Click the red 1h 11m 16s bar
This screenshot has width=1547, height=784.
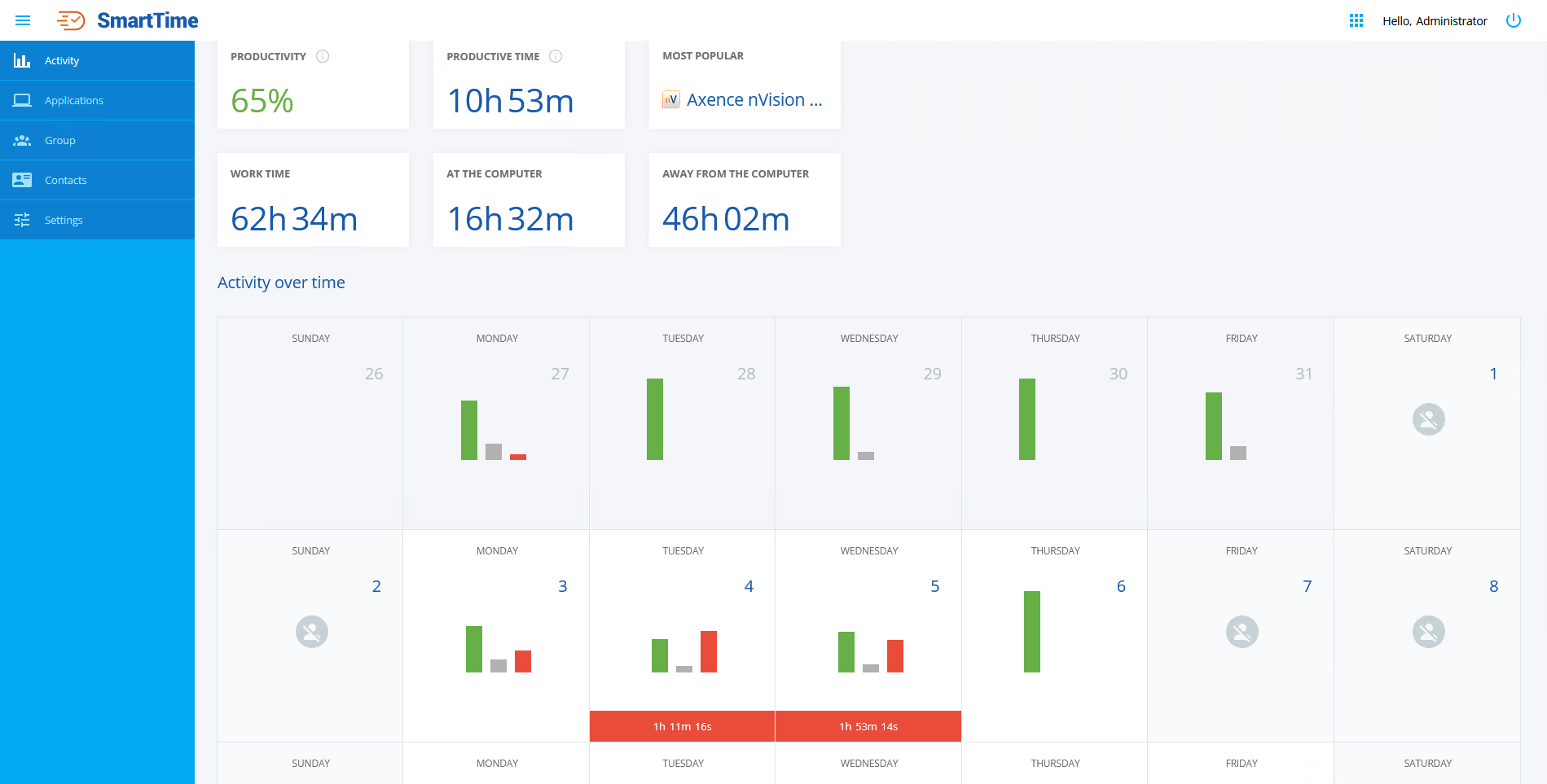click(682, 726)
